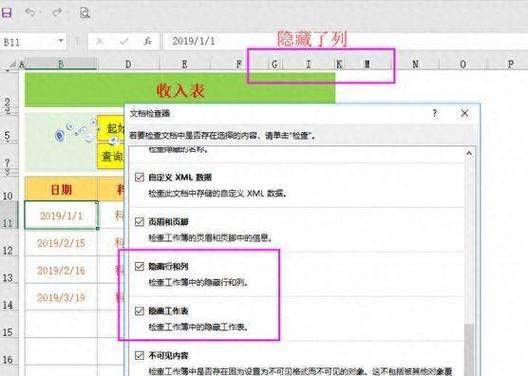Image resolution: width=528 pixels, height=376 pixels.
Task: Click the Cancel X icon in formula bar
Action: 100,41
